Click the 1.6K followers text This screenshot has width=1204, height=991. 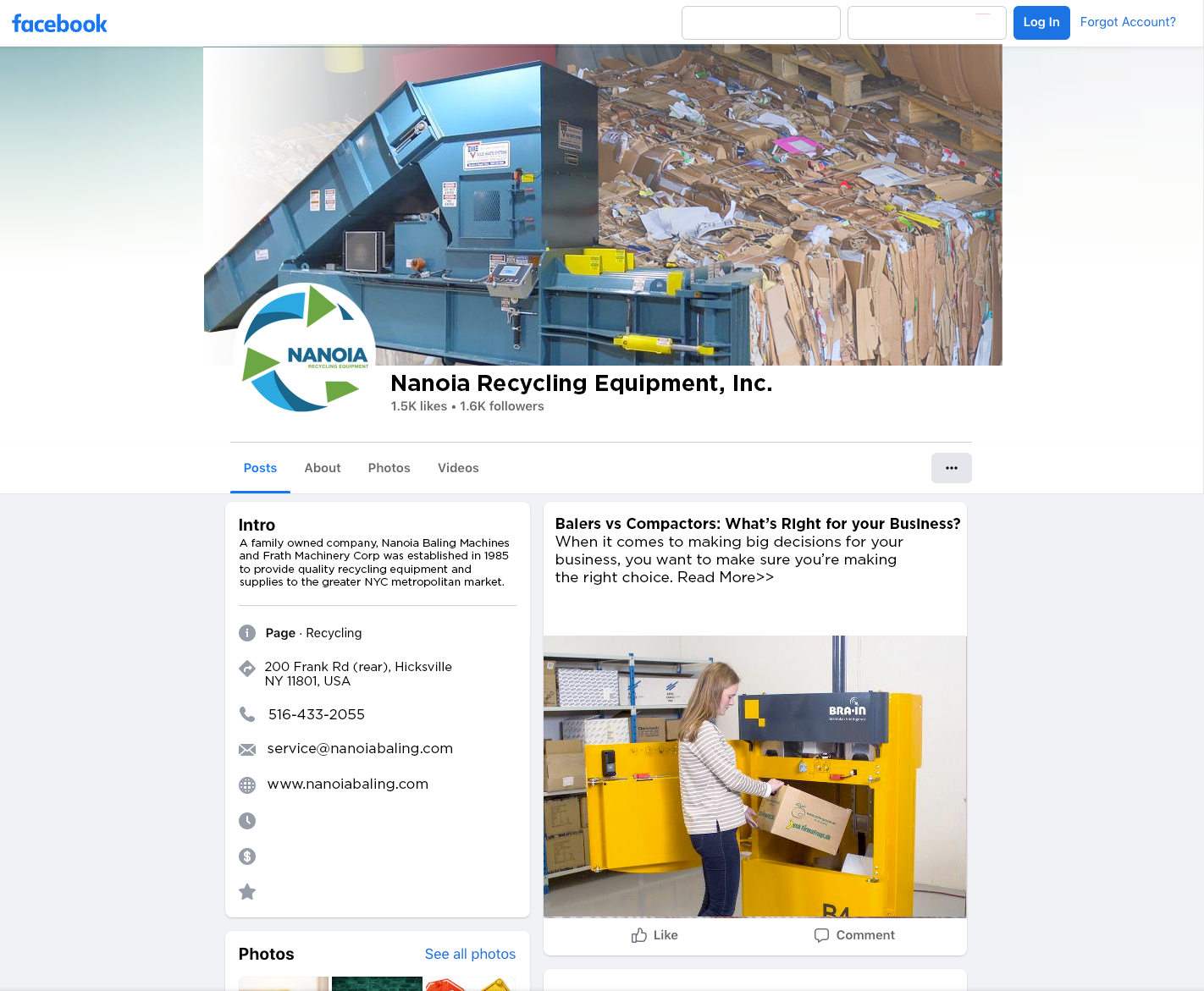[502, 406]
